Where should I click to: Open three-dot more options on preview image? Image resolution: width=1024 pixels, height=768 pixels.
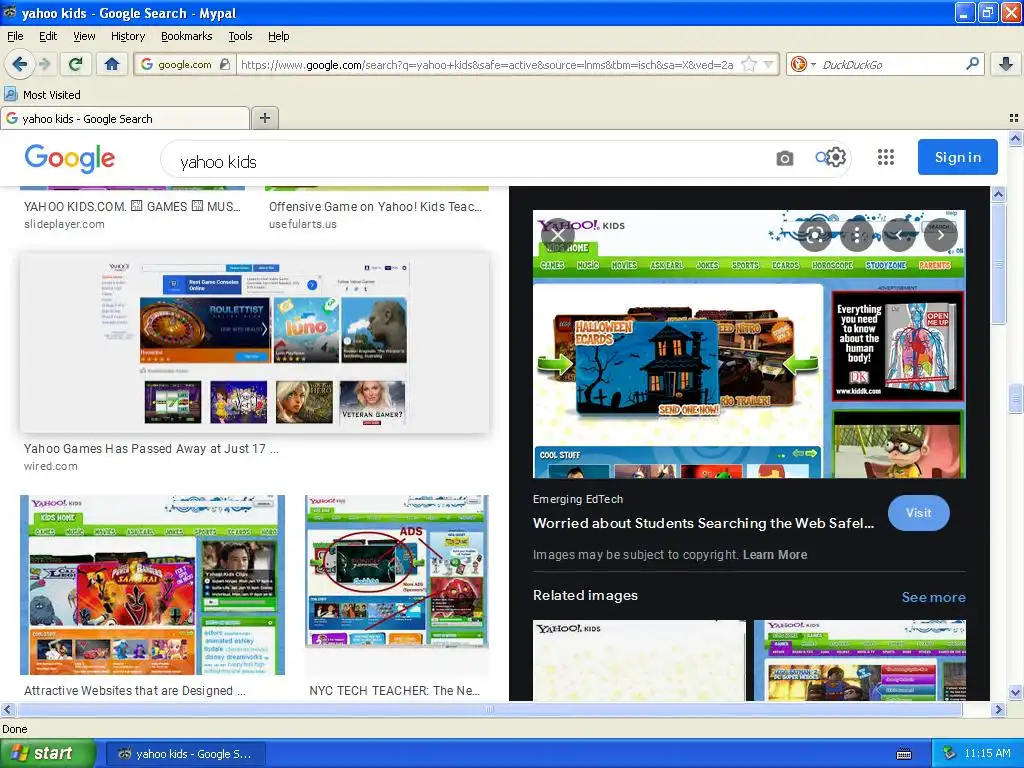click(857, 235)
